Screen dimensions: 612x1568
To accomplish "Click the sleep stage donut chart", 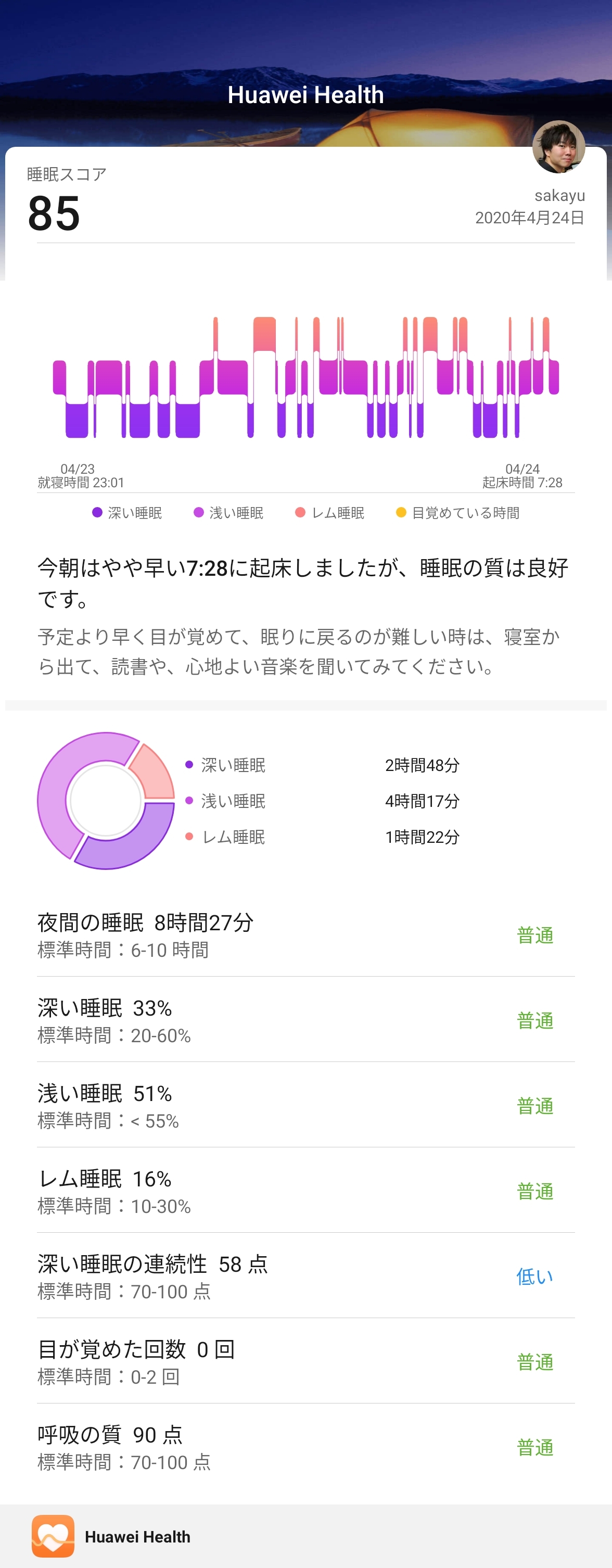I will 106,801.
